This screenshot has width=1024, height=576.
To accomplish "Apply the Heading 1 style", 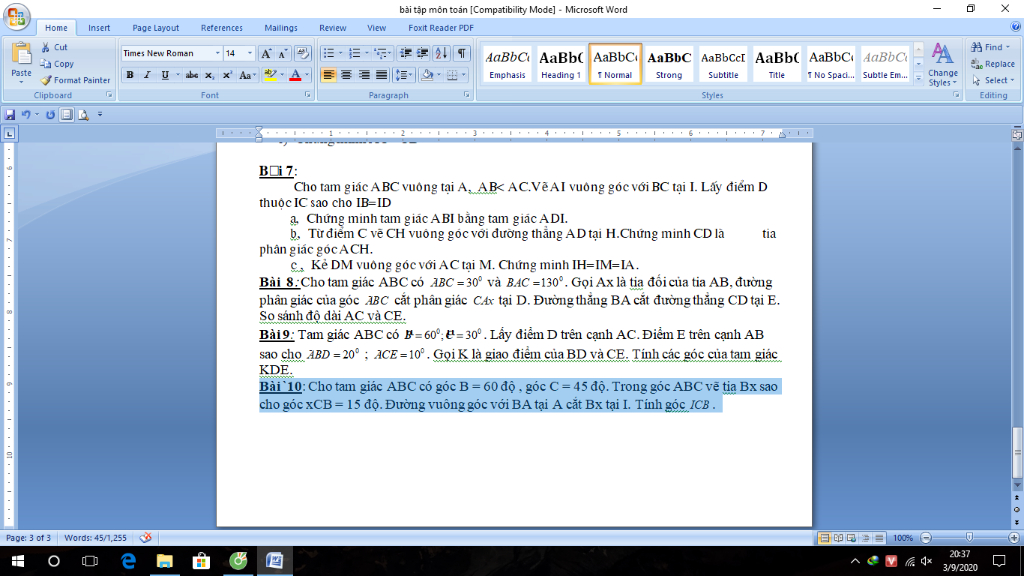I will (x=561, y=64).
